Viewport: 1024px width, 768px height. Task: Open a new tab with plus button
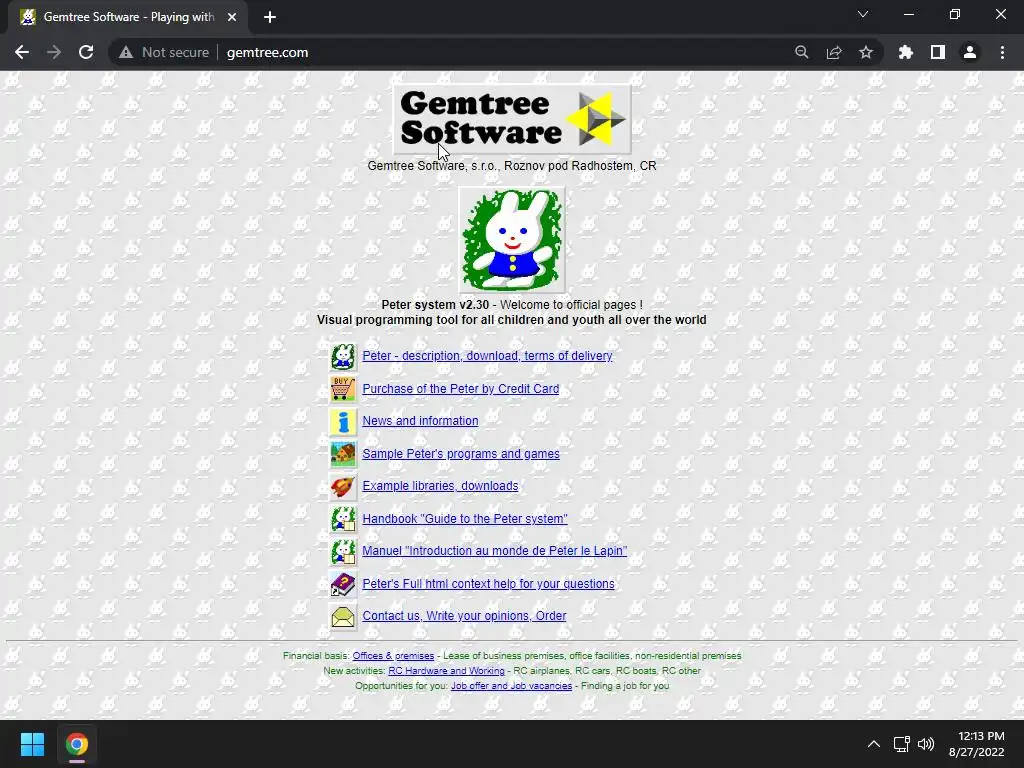(270, 17)
